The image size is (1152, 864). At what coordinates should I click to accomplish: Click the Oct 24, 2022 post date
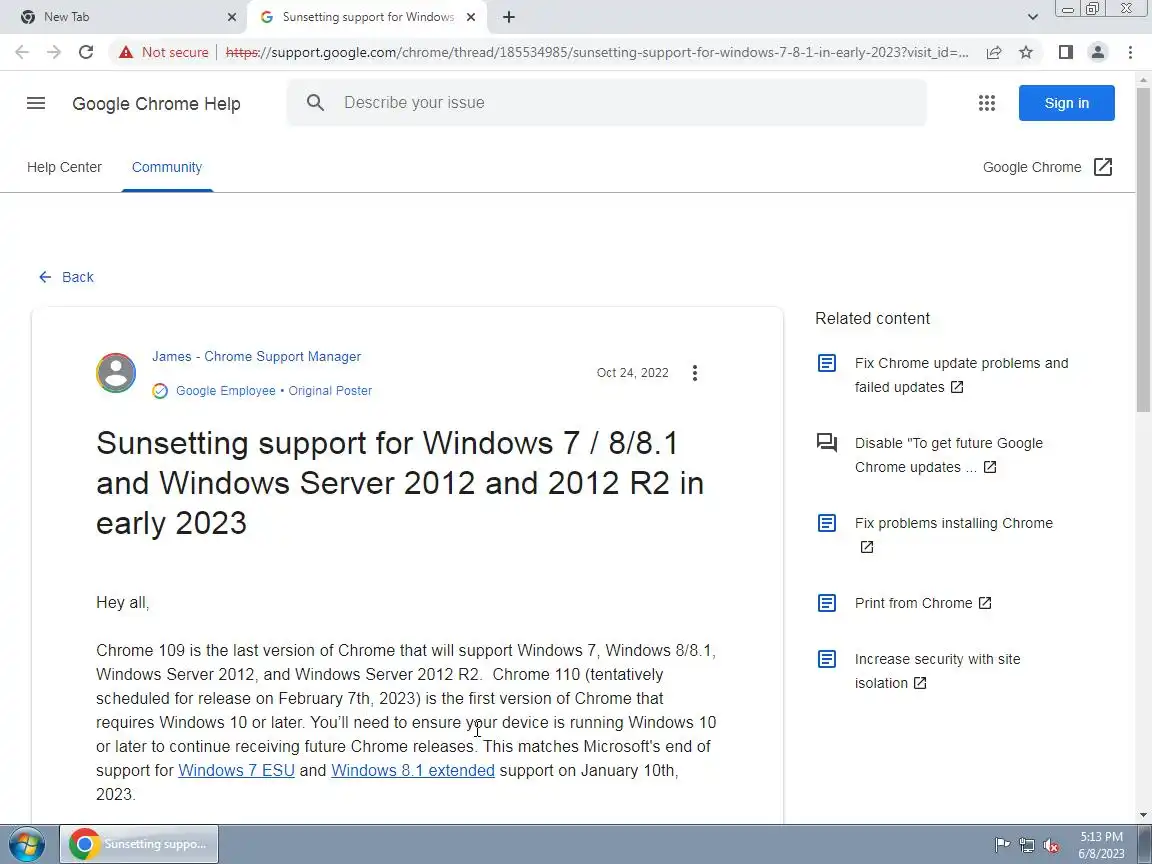coord(633,372)
